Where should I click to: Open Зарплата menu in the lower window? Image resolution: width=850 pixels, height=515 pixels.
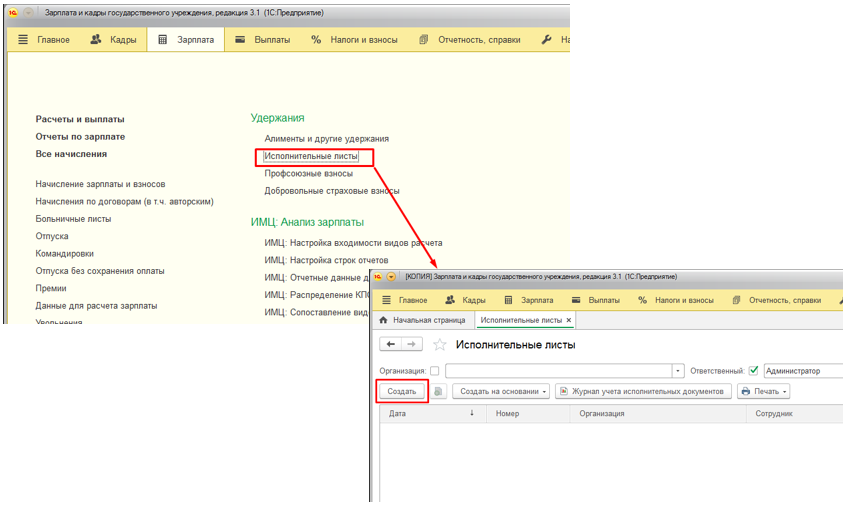(x=529, y=300)
